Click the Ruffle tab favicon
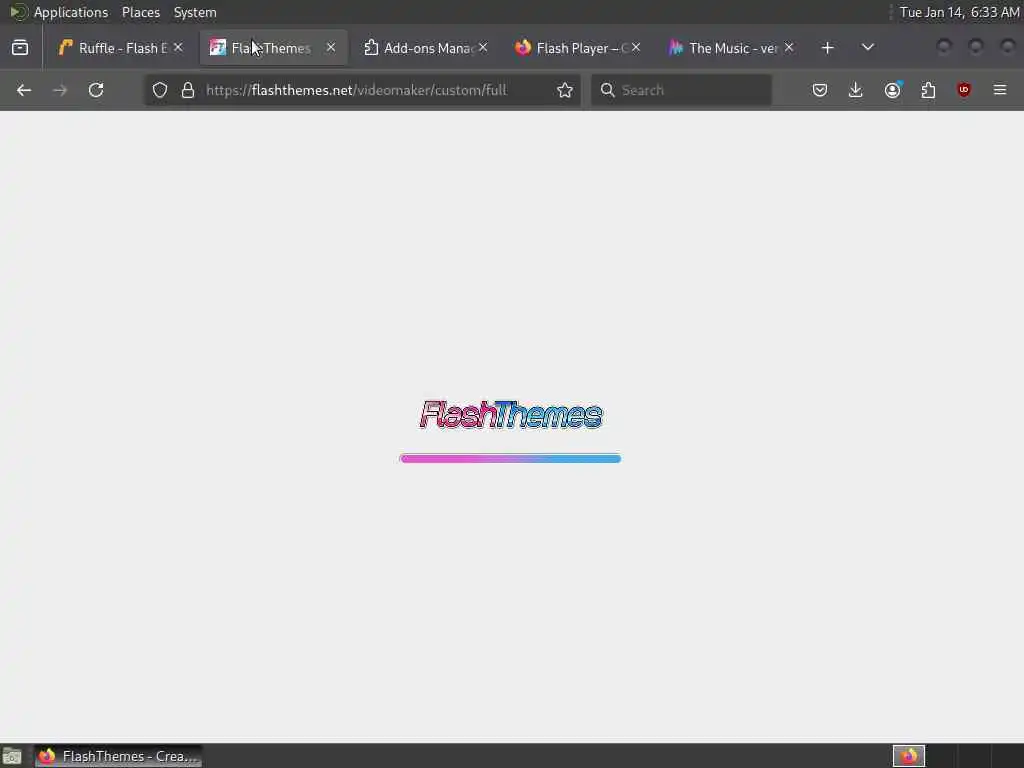Viewport: 1024px width, 768px height. [65, 48]
